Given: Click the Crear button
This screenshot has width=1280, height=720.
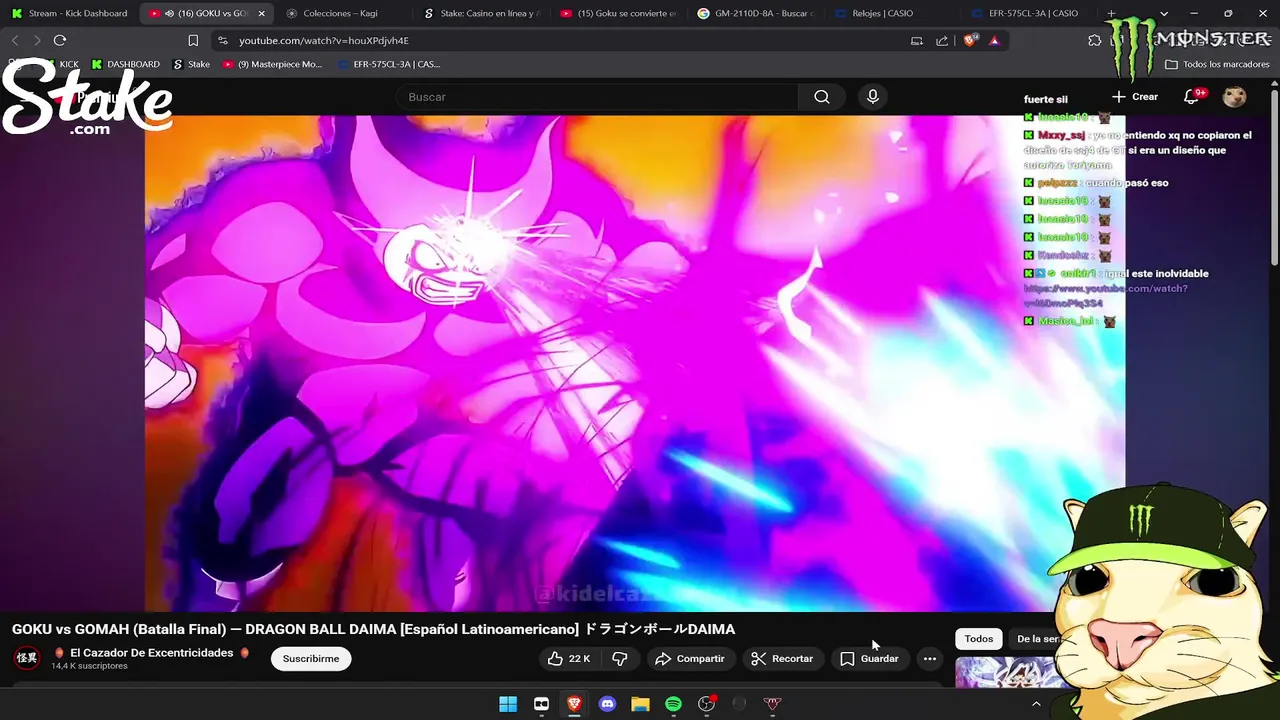Looking at the screenshot, I should (1135, 97).
